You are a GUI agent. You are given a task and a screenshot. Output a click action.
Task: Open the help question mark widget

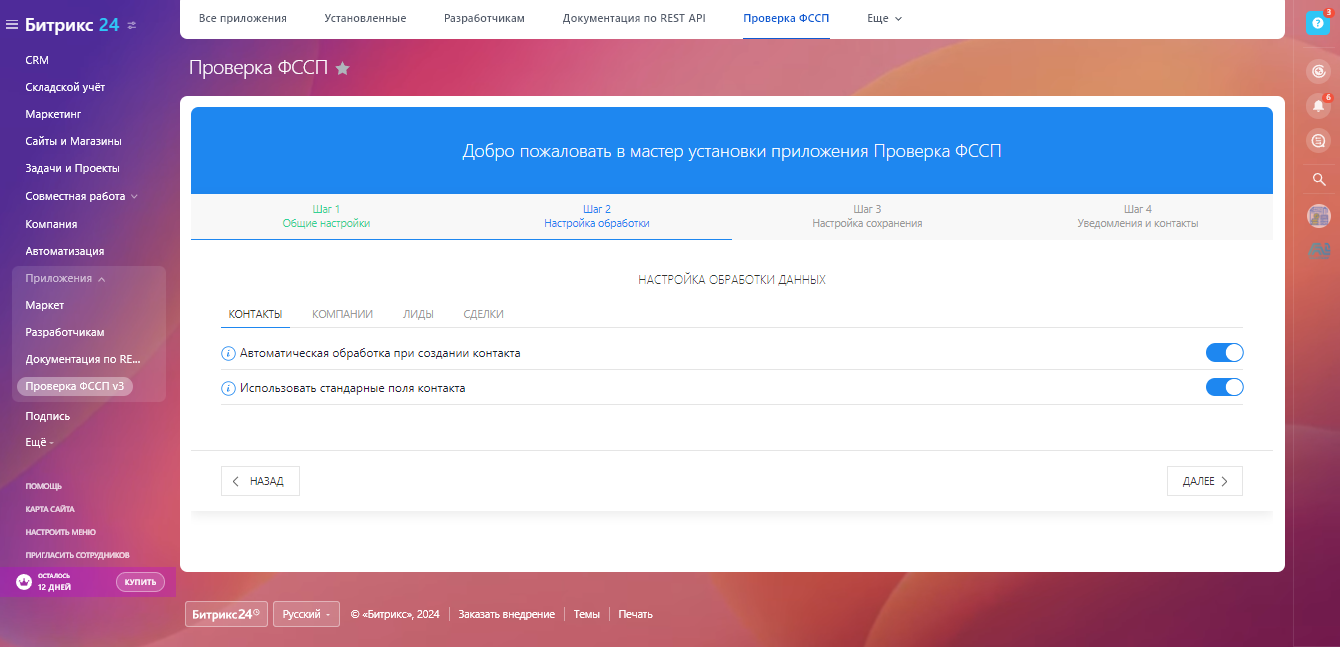1318,22
